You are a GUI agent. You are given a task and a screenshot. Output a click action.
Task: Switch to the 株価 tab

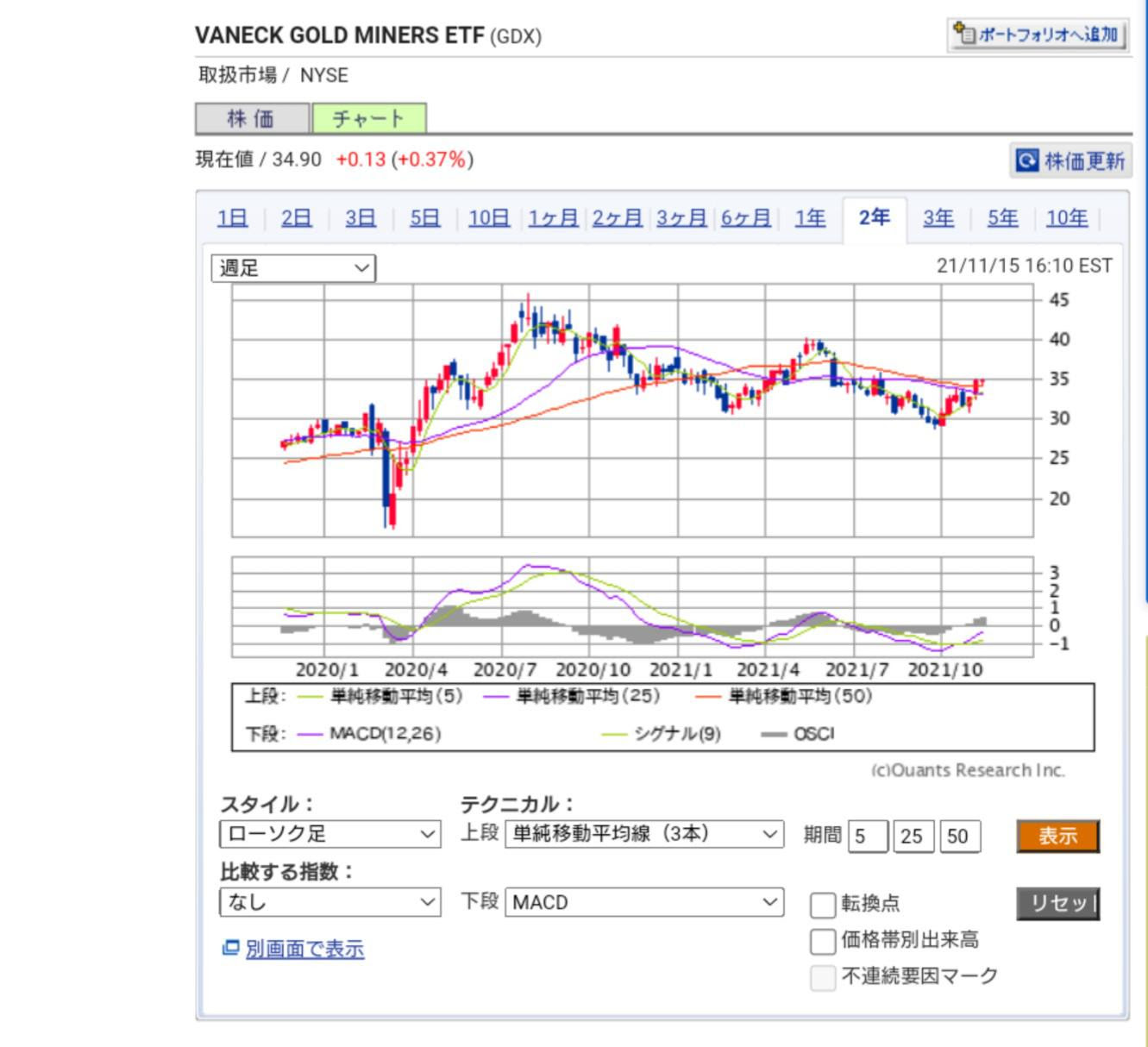pos(252,118)
